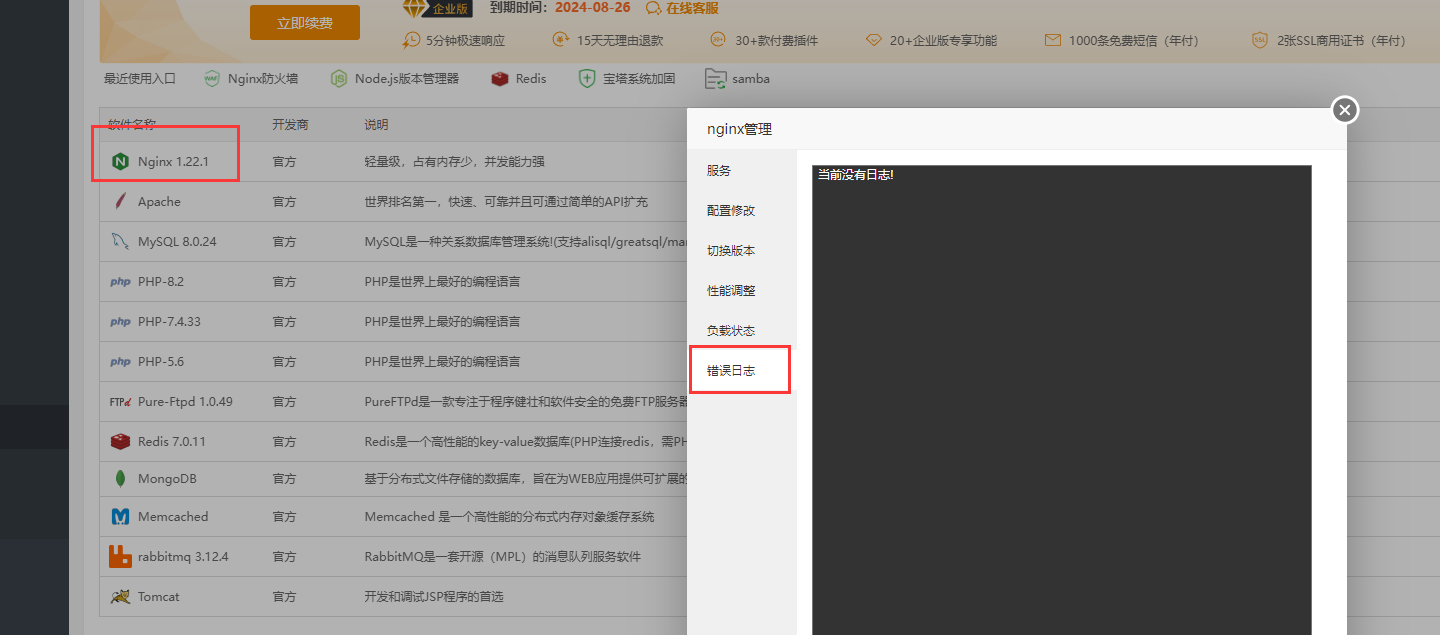Screen dimensions: 1440x635
Task: Open rabbitmq 3.12.4 software name
Action: pos(183,557)
